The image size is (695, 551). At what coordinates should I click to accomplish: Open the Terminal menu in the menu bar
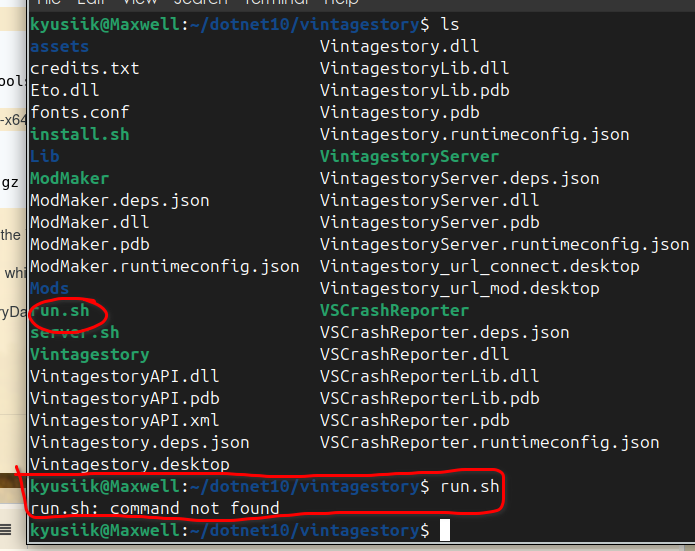(277, 3)
